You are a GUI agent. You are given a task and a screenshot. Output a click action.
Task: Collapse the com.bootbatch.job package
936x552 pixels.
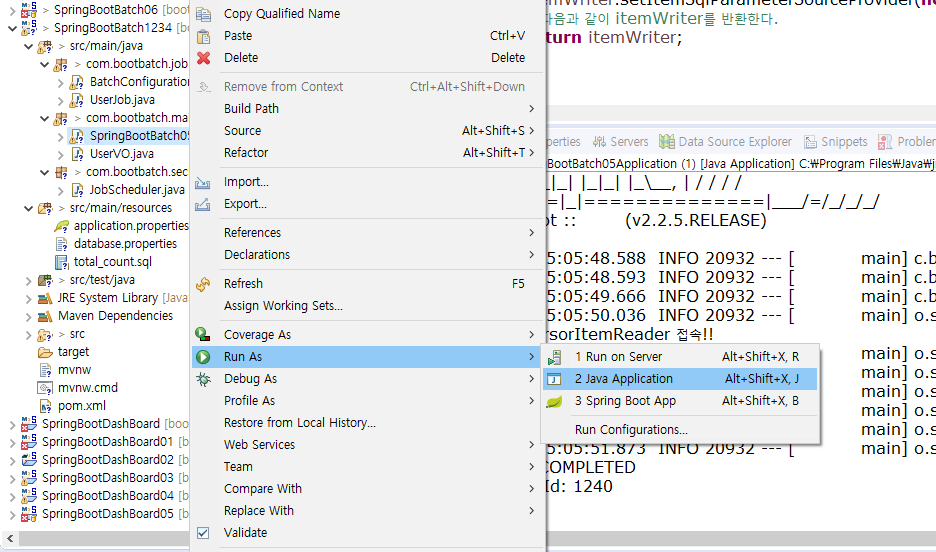coord(44,64)
